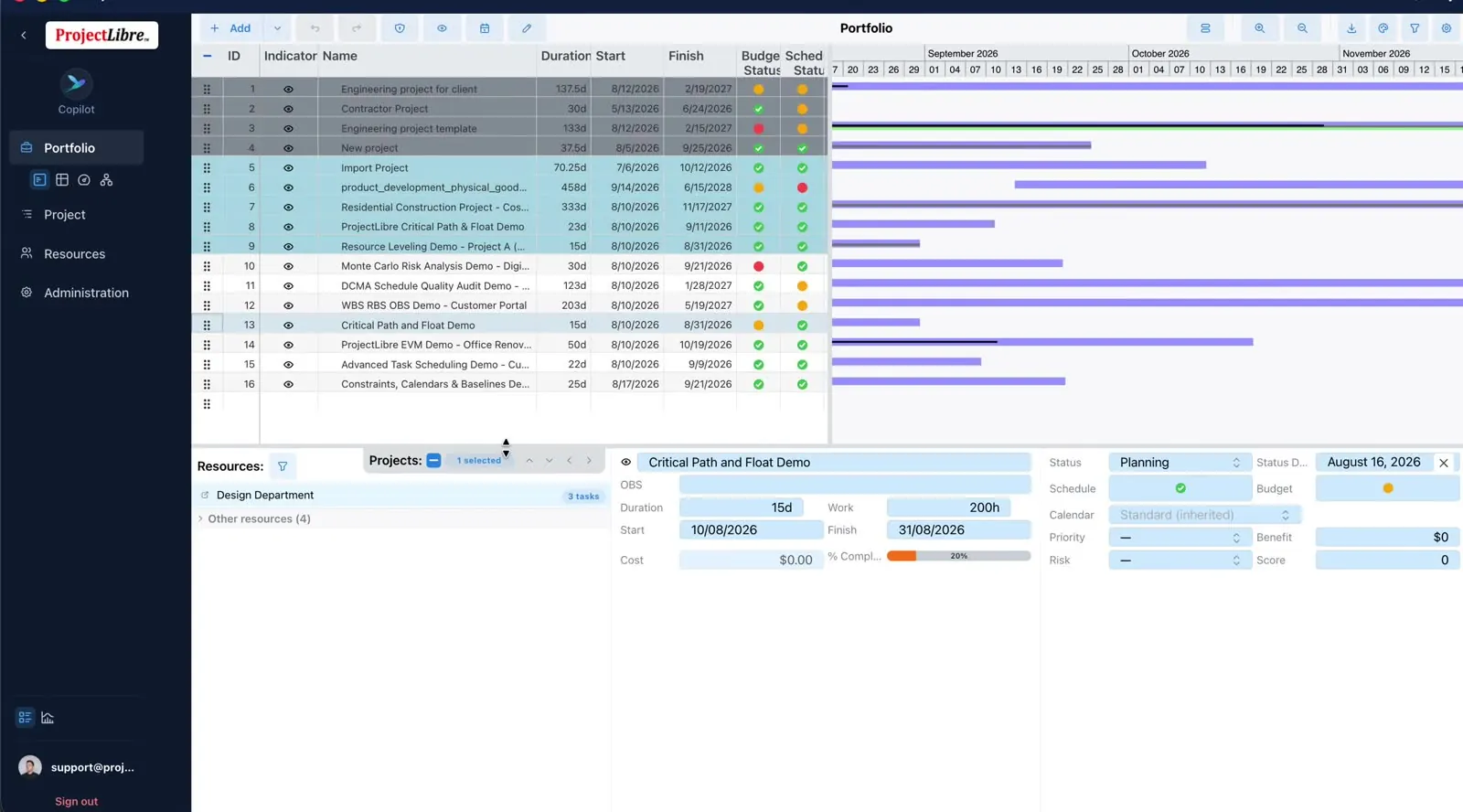Toggle the eye icon beside Critical Path detail title
The height and width of the screenshot is (812, 1463).
point(626,463)
